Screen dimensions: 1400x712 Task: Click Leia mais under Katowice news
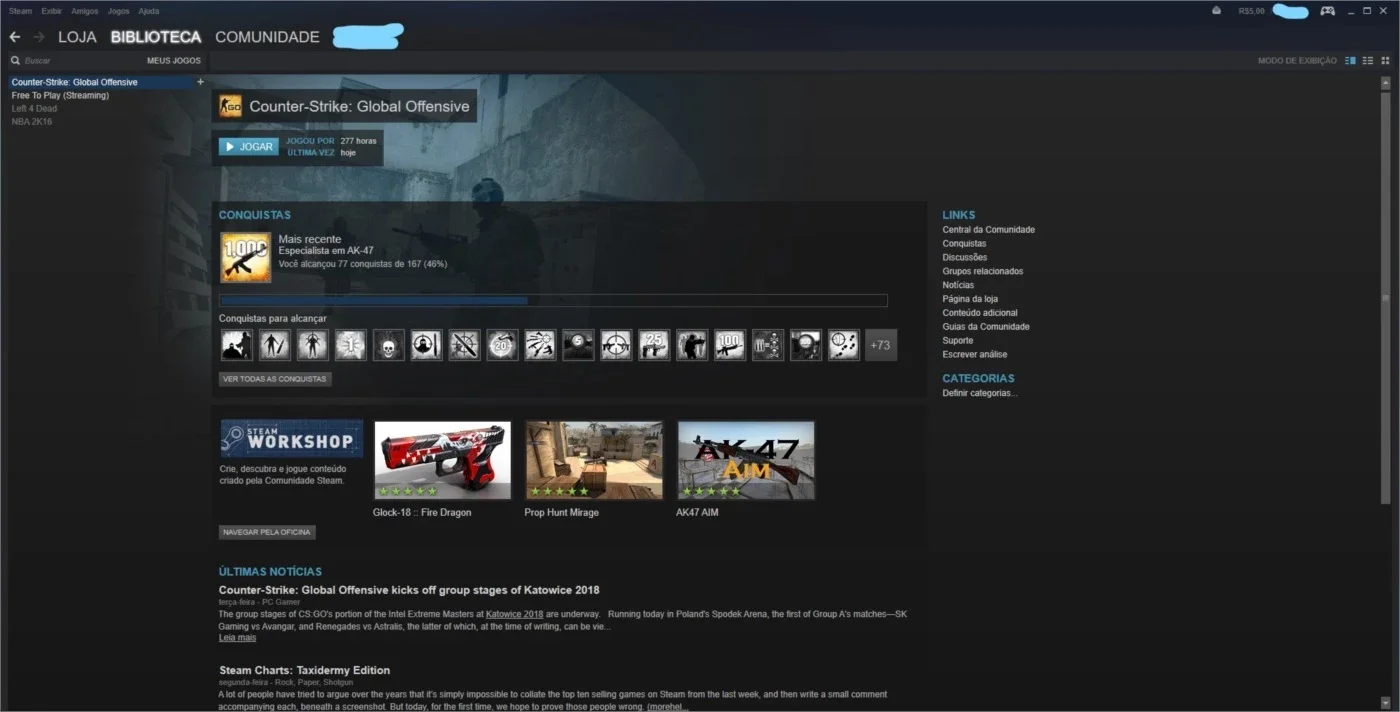(238, 637)
